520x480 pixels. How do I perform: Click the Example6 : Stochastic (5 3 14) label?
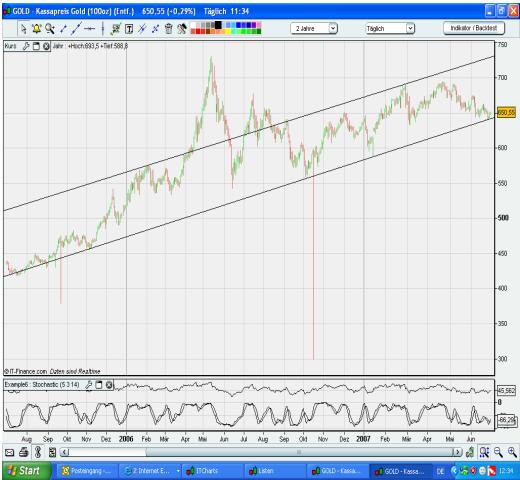pyautogui.click(x=42, y=385)
